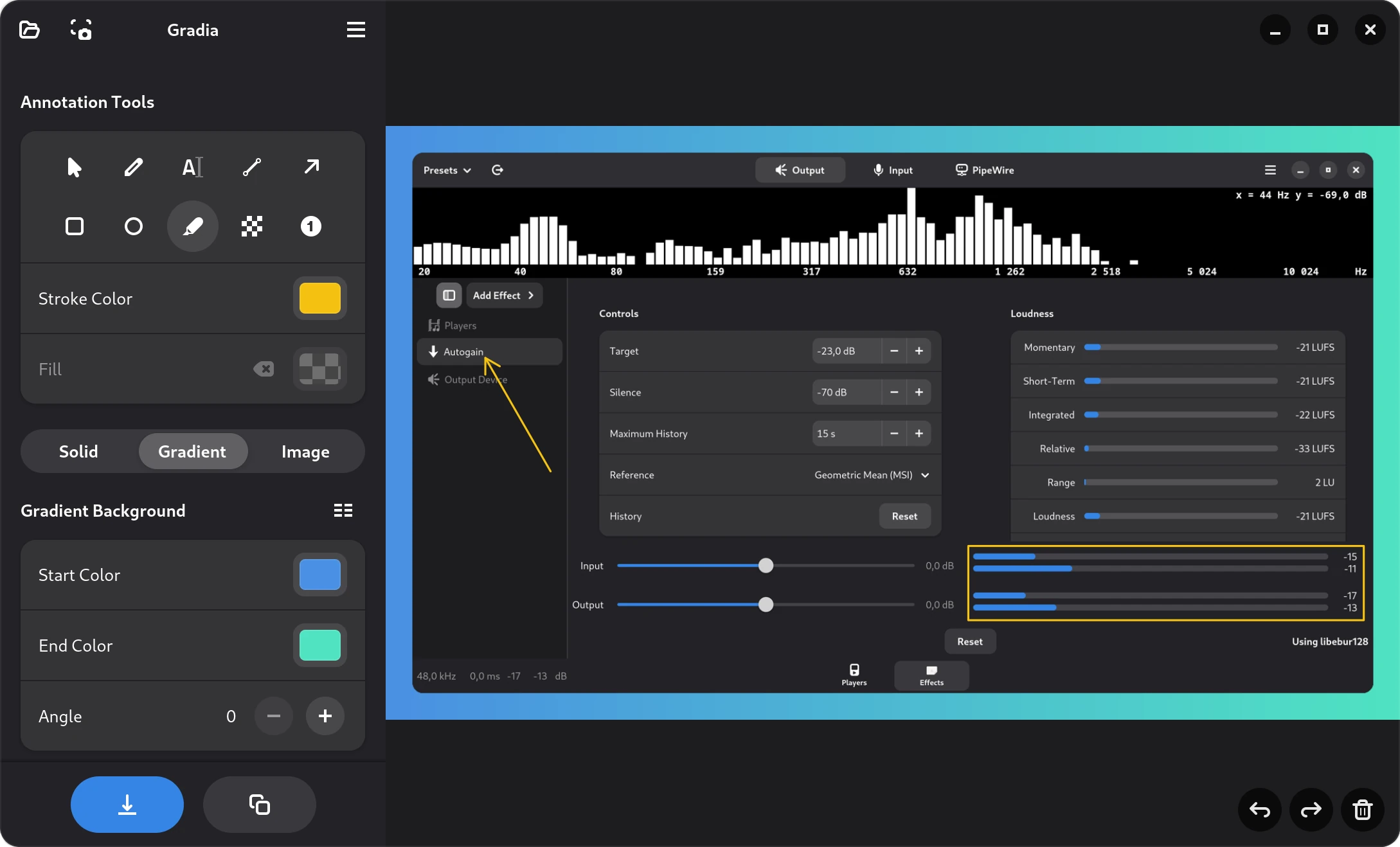
Task: Open the Easy Effects hamburger menu
Action: click(x=1270, y=170)
